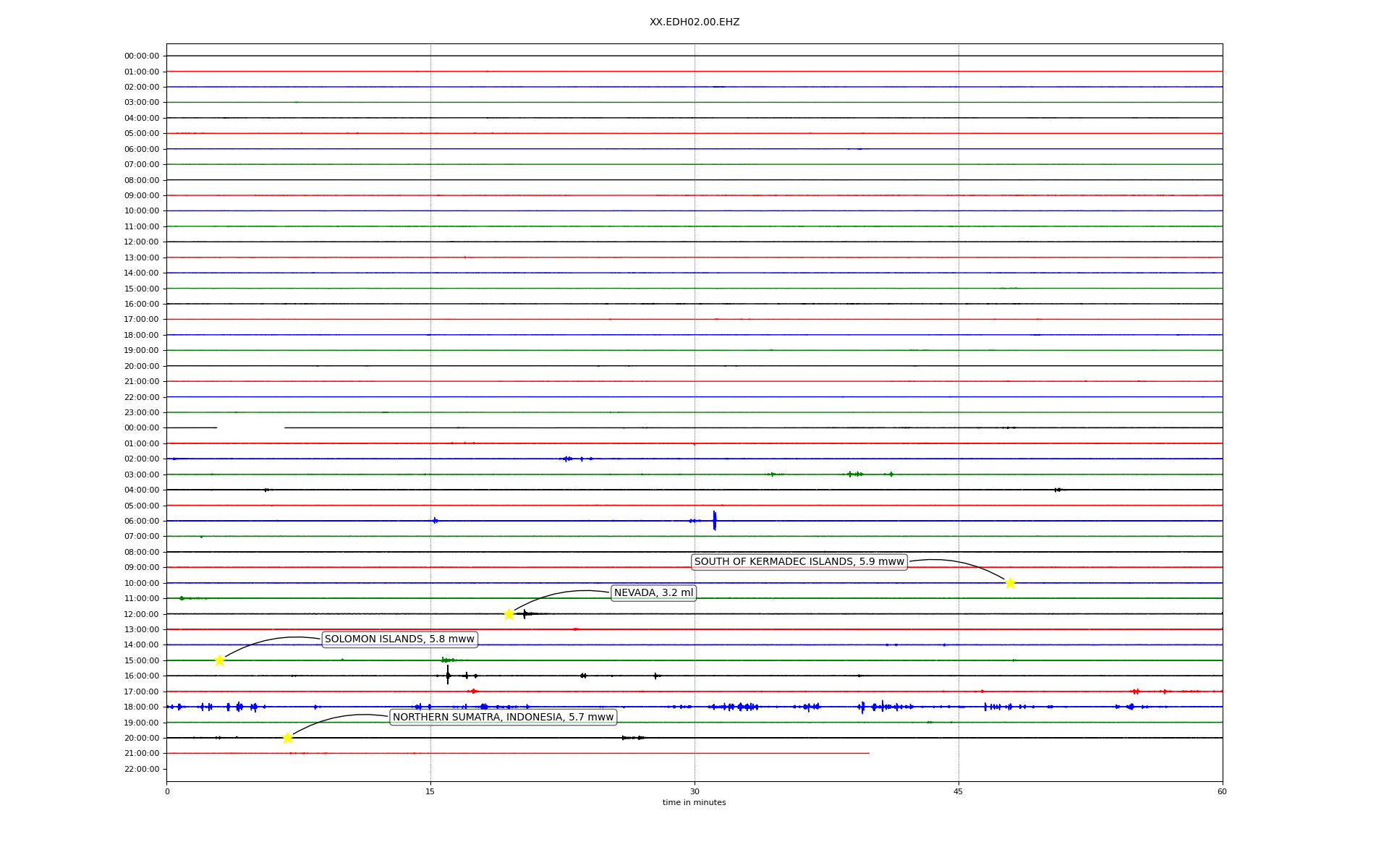The height and width of the screenshot is (868, 1389).
Task: Click the NEVADA, 3.2 ml annotation label
Action: pos(653,593)
